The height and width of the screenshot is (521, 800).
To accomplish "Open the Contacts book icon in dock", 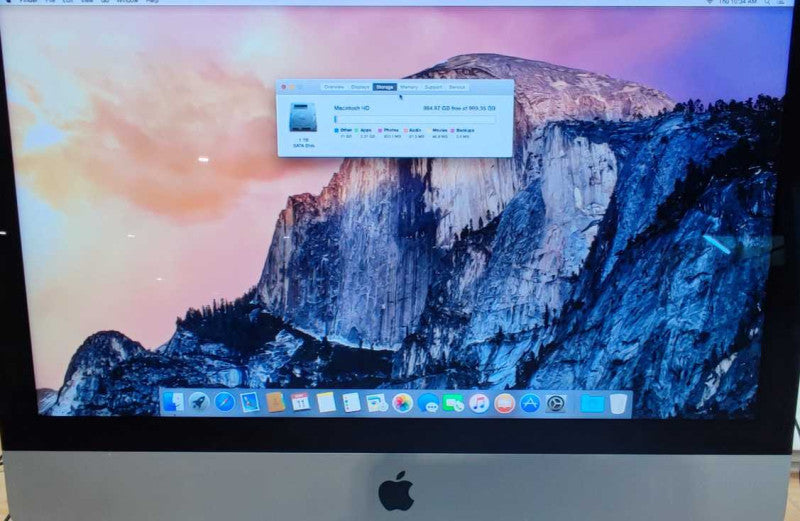I will (275, 403).
